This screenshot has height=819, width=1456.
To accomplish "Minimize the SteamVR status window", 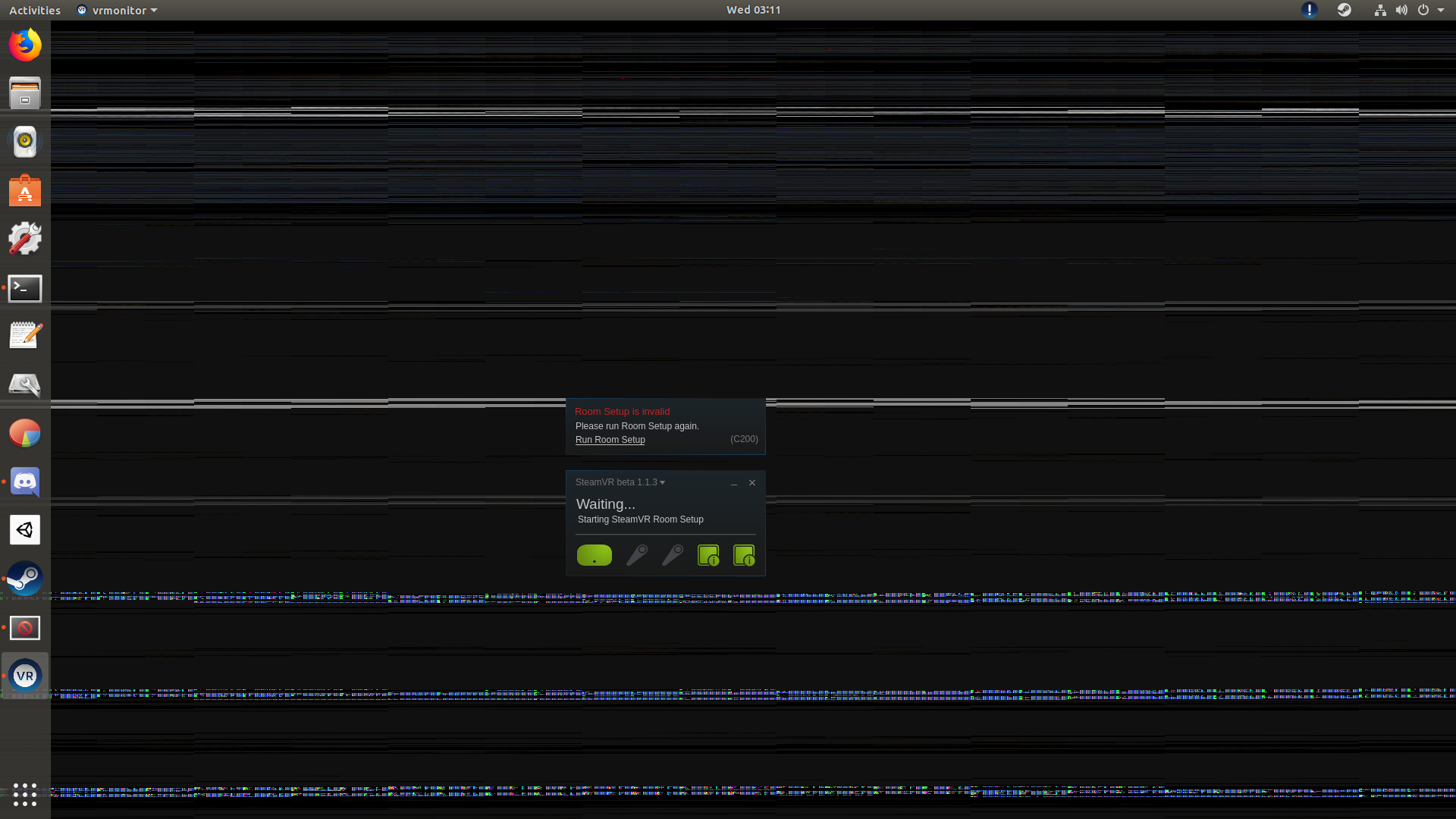I will 734,483.
